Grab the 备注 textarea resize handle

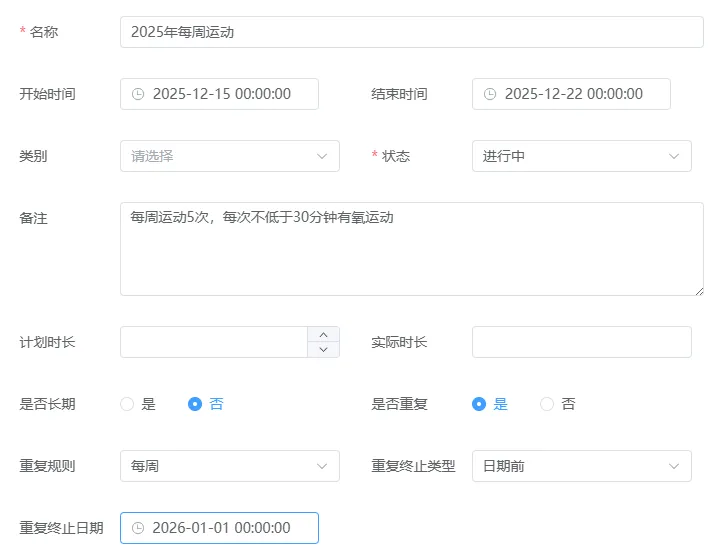[698, 290]
